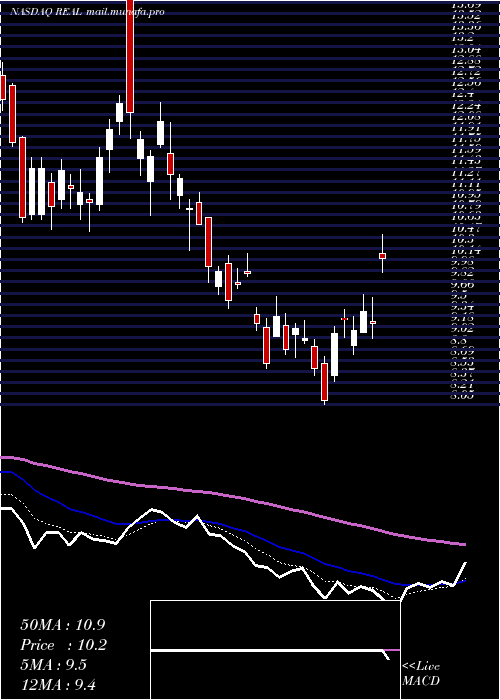This screenshot has width=500, height=700.
Task: Select the Price : 10.2 readout
Action: click(63, 645)
